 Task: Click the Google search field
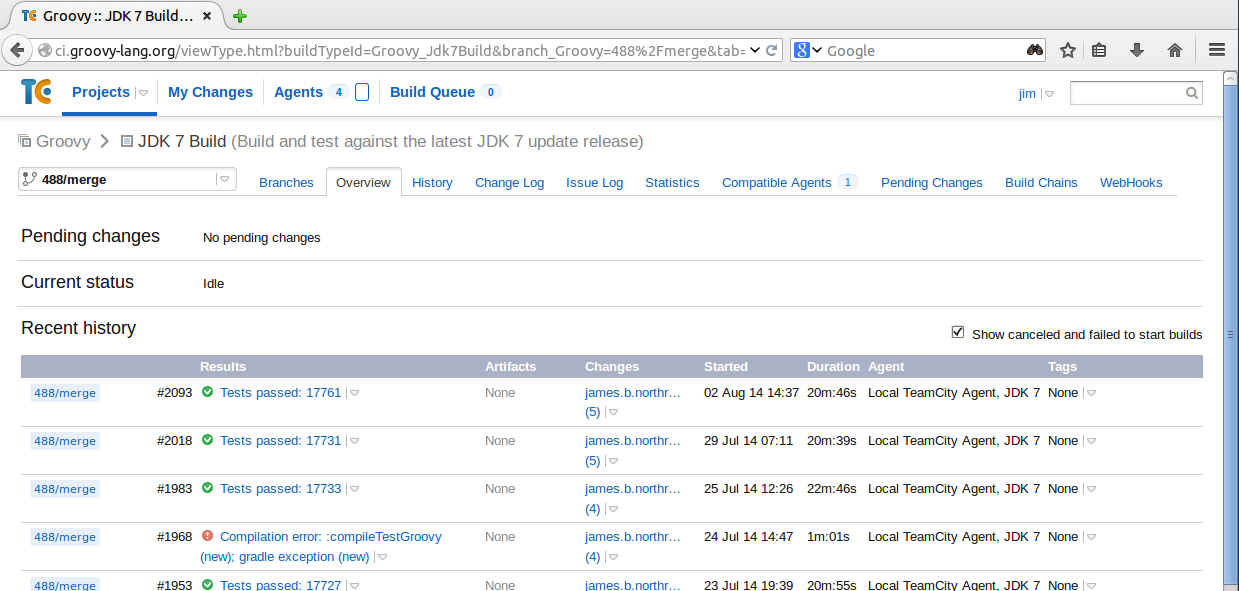pos(920,50)
